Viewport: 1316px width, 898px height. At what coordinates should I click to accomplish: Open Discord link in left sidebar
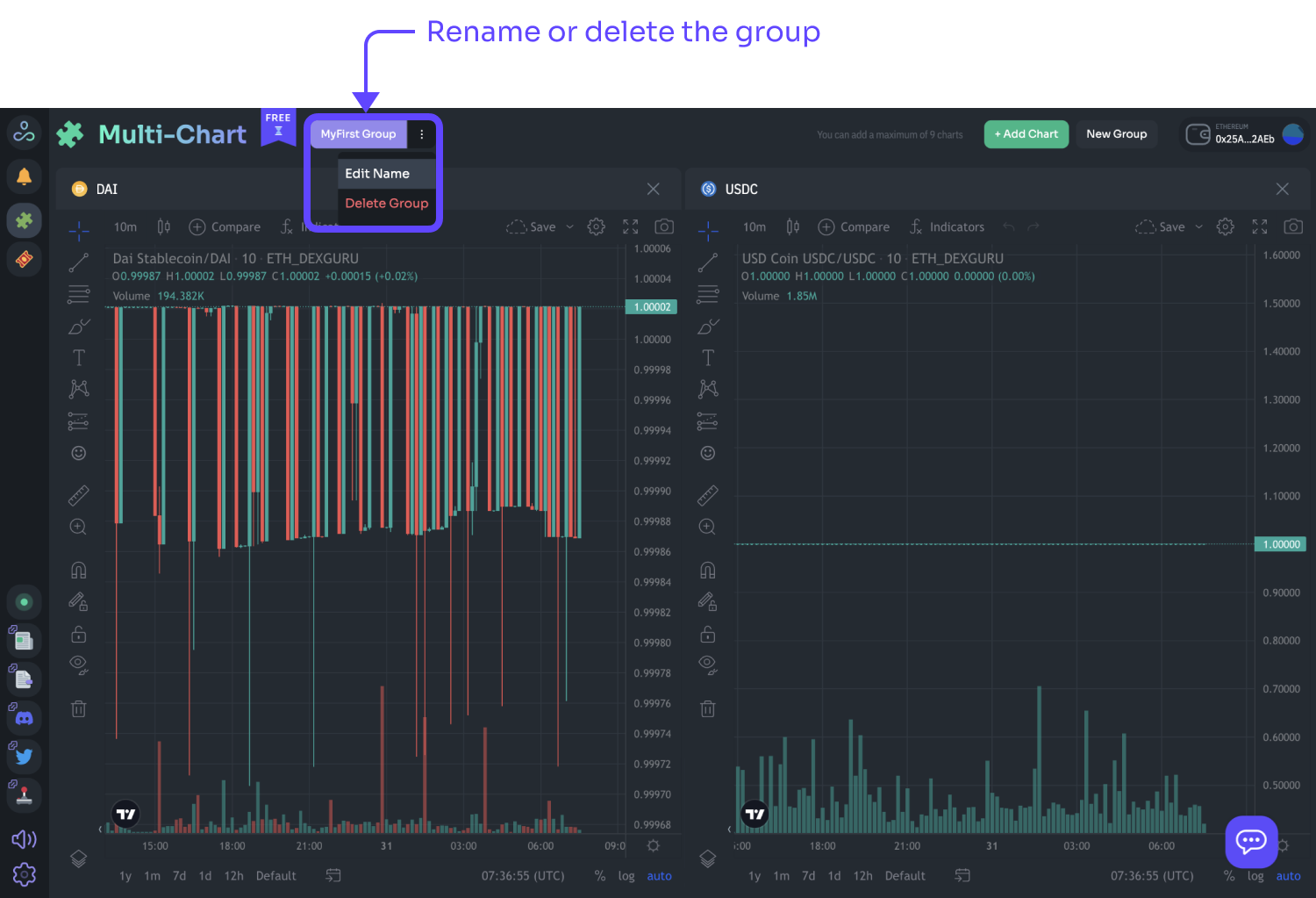pyautogui.click(x=25, y=718)
